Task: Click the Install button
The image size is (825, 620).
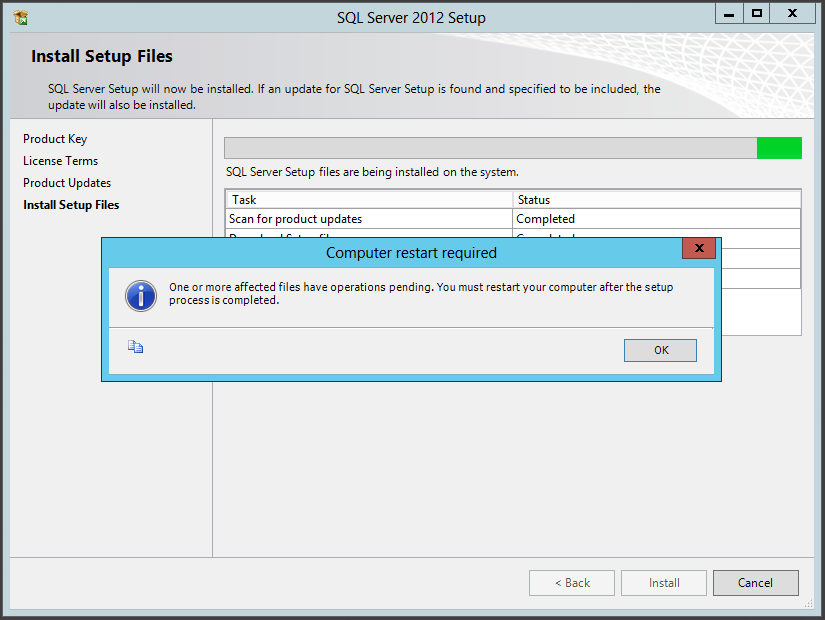Action: pos(664,583)
